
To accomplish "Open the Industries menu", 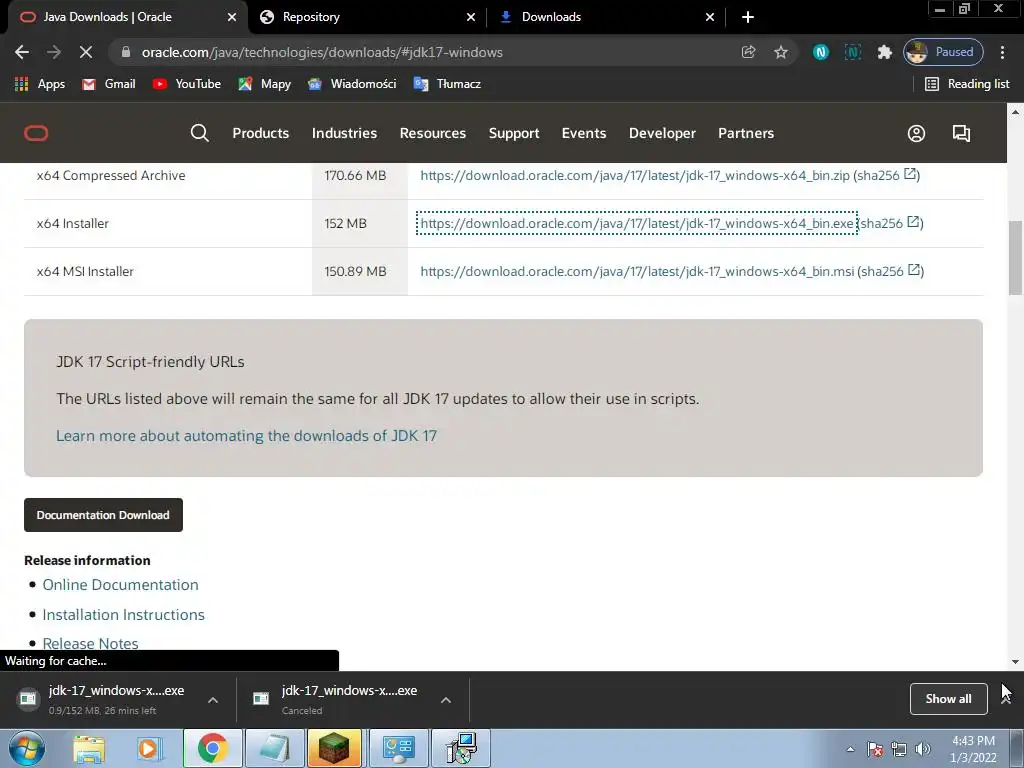I will (344, 133).
